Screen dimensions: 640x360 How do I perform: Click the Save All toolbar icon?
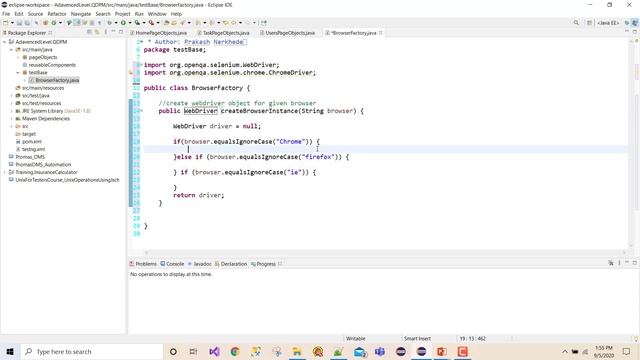coord(27,23)
